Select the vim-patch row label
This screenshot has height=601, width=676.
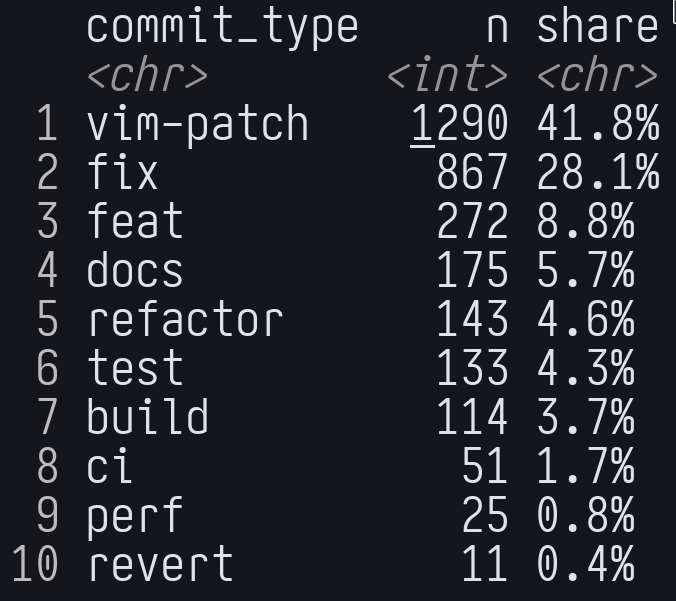[x=198, y=123]
